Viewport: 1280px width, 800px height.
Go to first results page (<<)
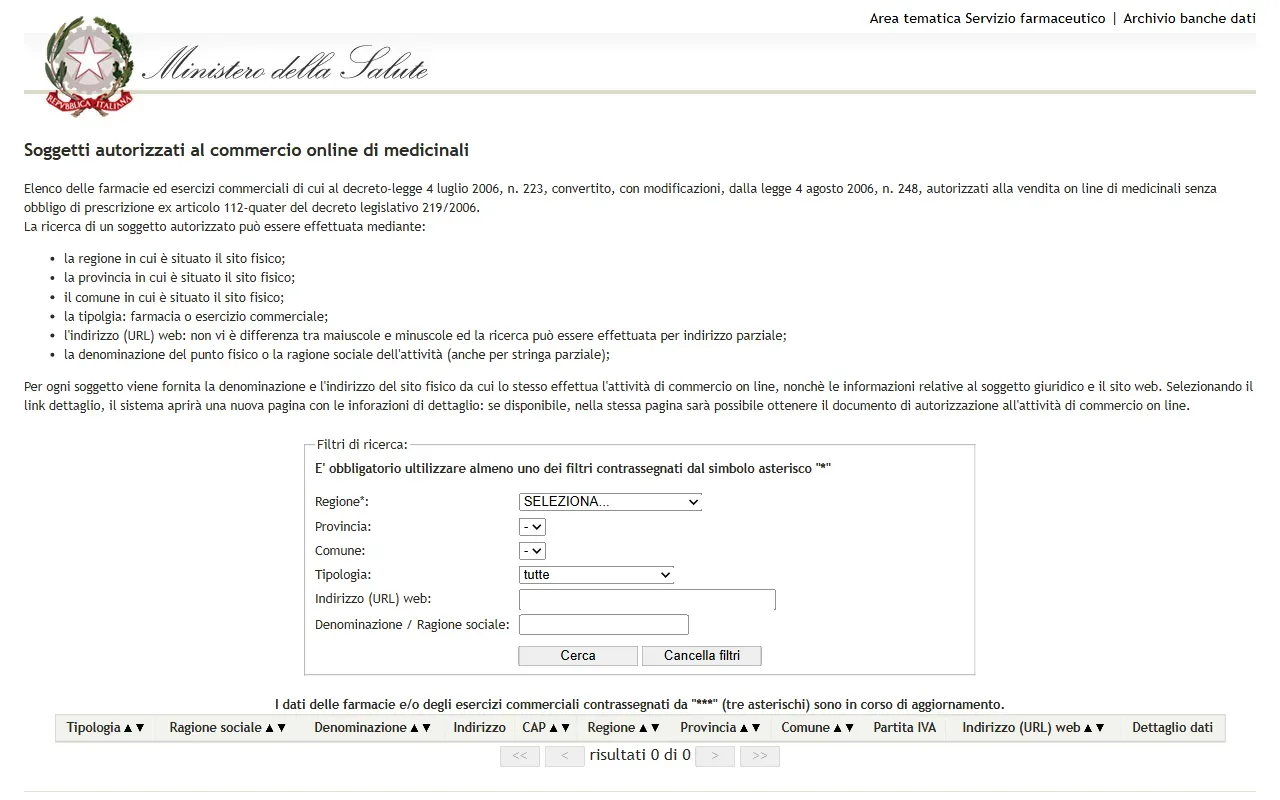click(519, 756)
